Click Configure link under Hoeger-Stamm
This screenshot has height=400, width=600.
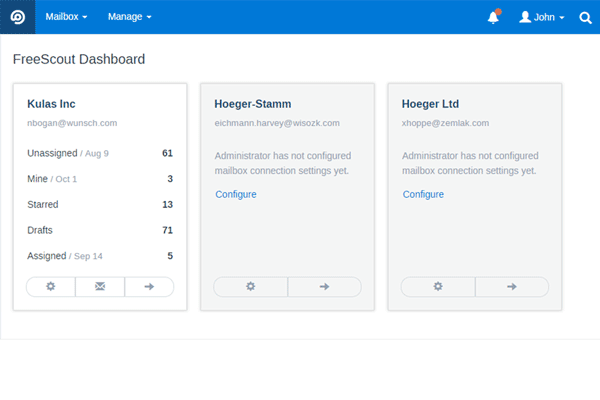236,194
